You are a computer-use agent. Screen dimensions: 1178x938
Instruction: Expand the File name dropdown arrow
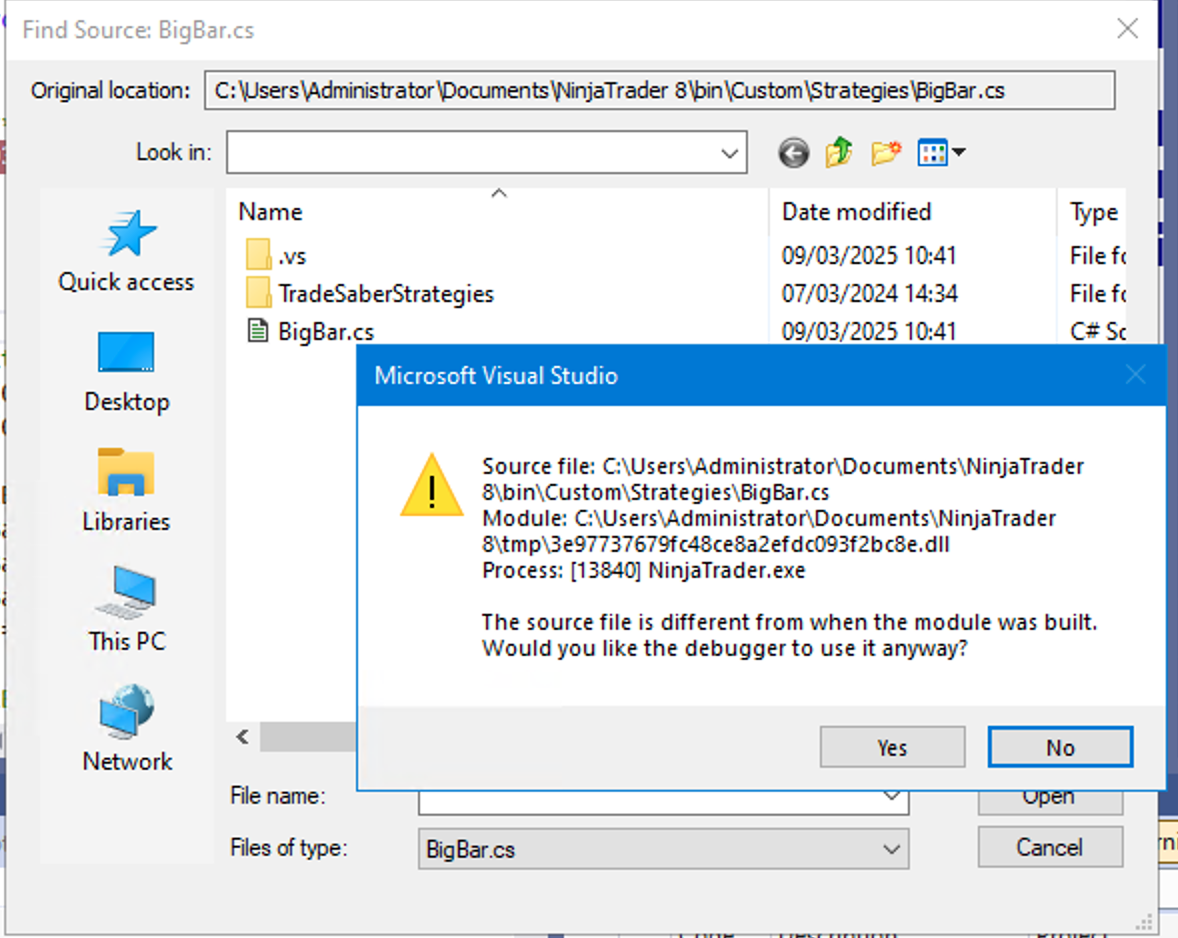point(891,796)
